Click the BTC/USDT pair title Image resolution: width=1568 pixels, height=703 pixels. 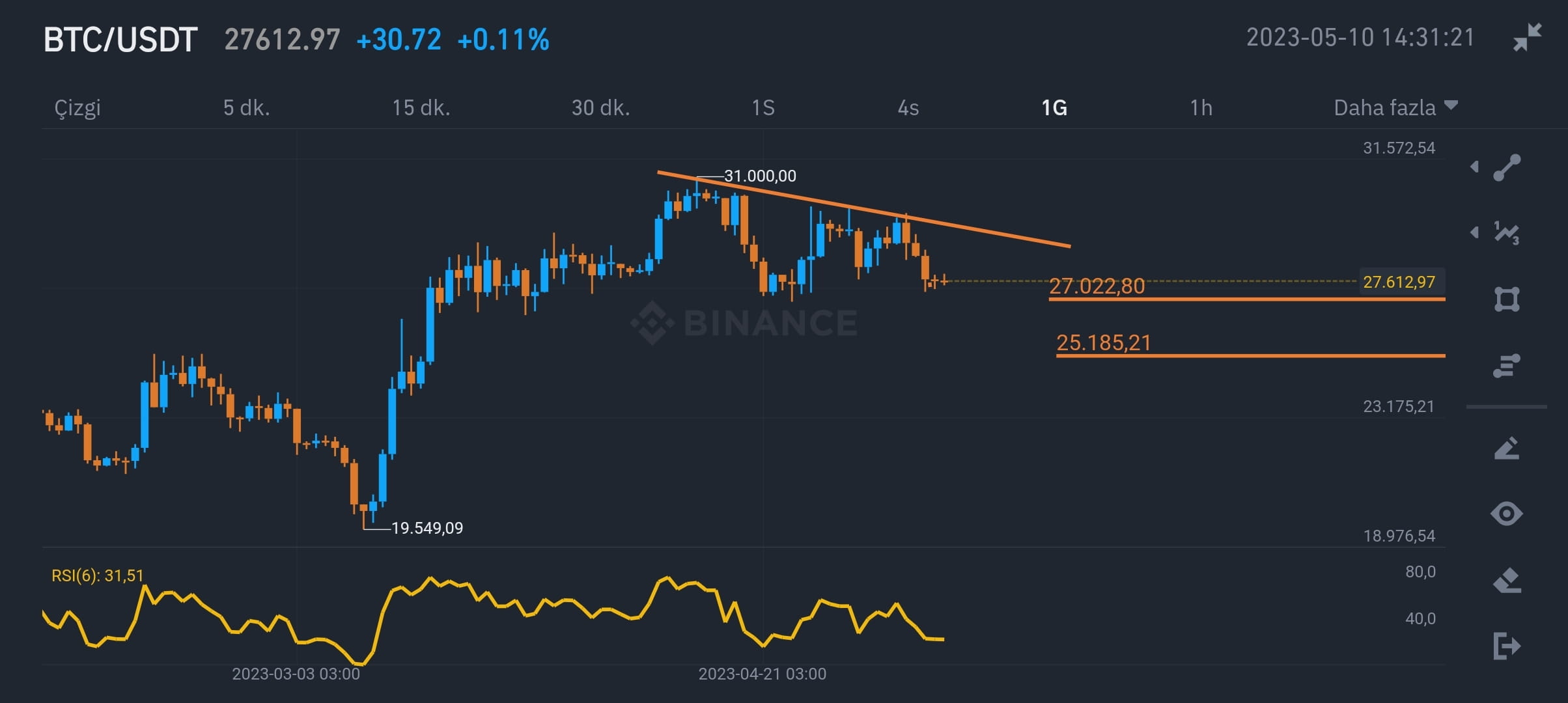click(x=119, y=40)
